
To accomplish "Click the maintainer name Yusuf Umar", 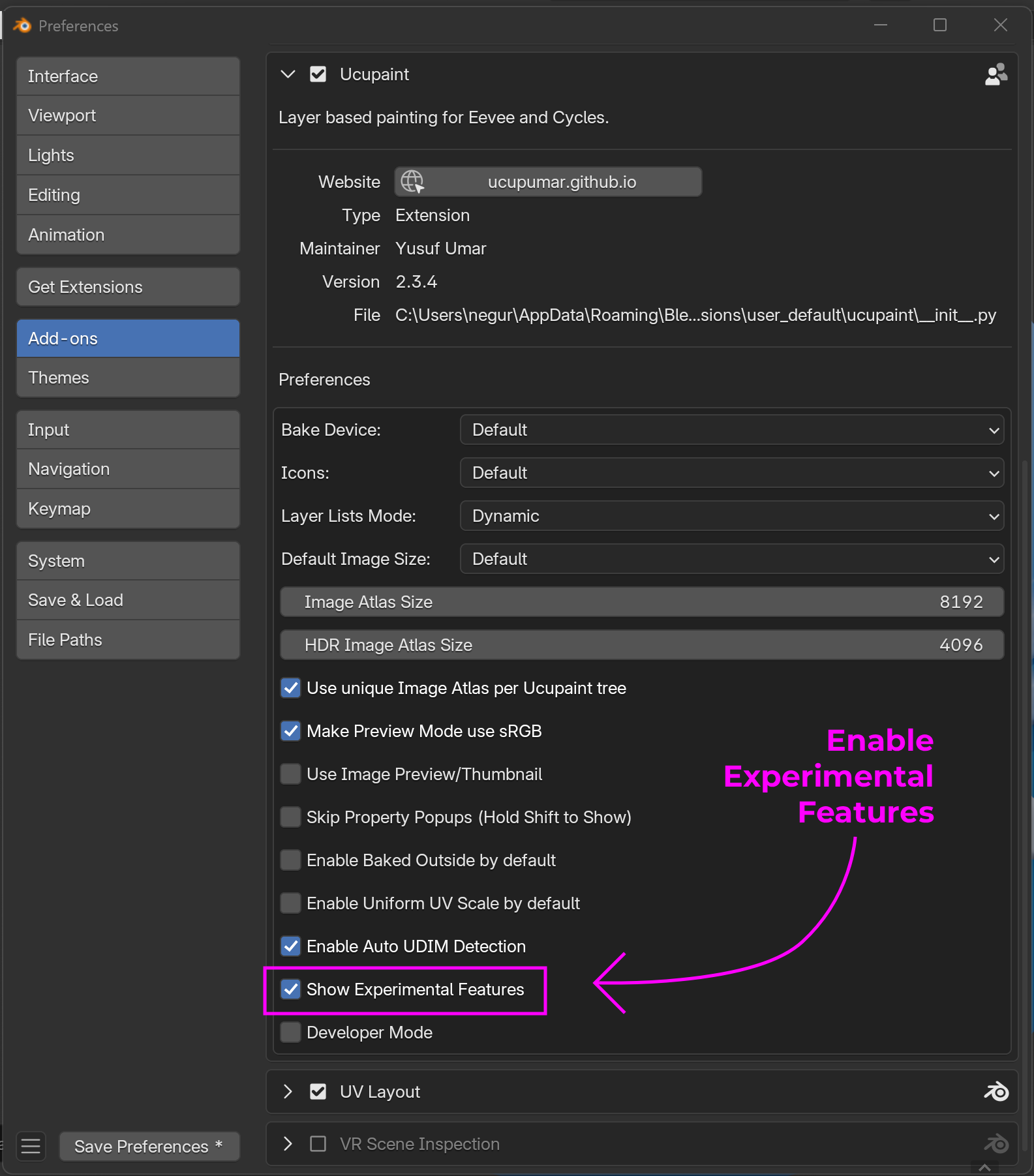I will (441, 249).
